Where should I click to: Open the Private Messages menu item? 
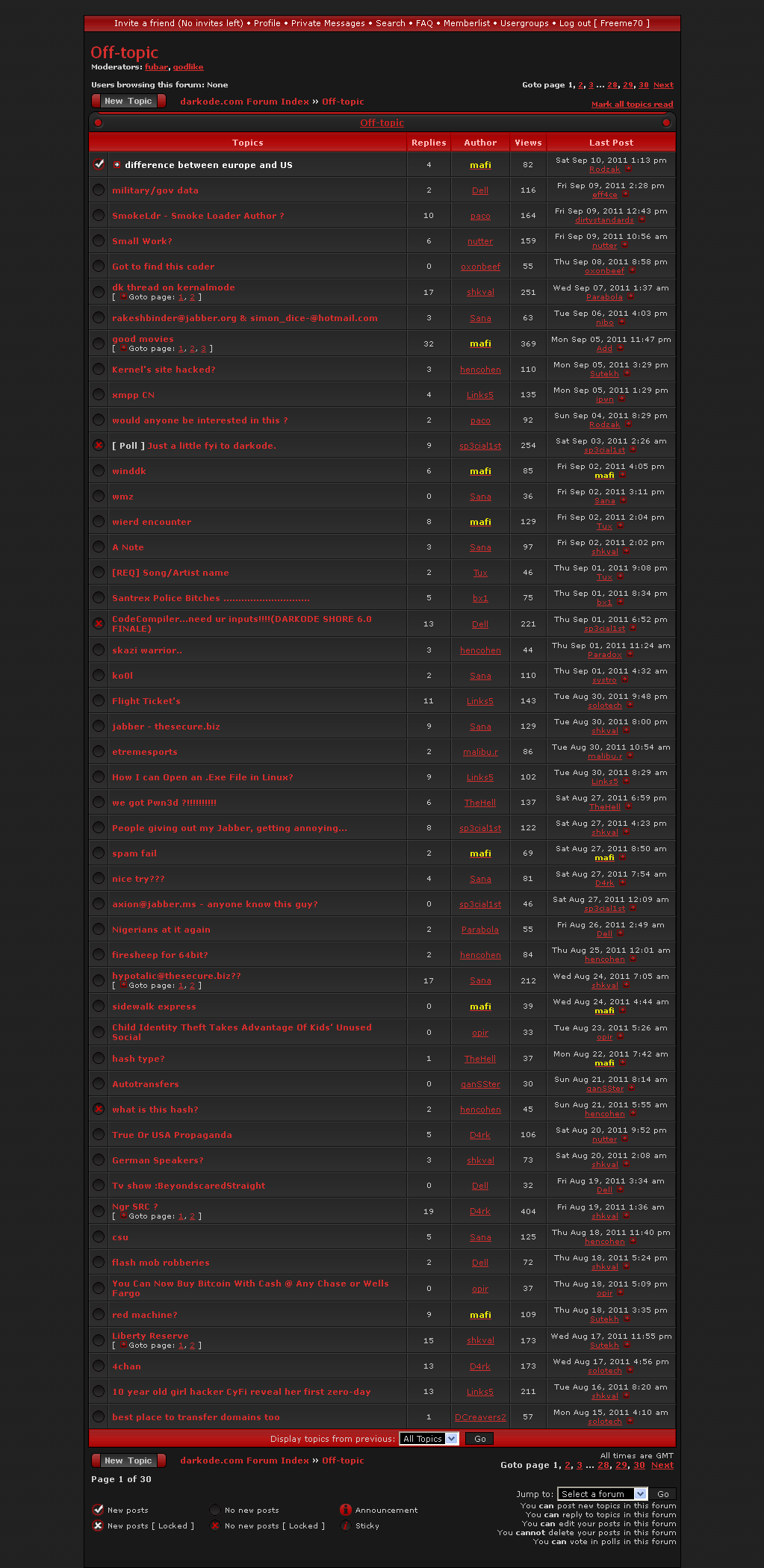328,23
